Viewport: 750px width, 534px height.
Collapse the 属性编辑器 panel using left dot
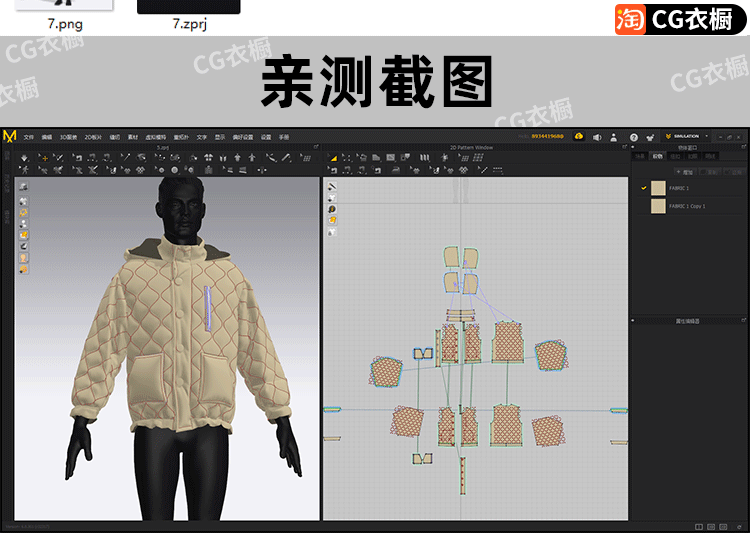coord(633,321)
